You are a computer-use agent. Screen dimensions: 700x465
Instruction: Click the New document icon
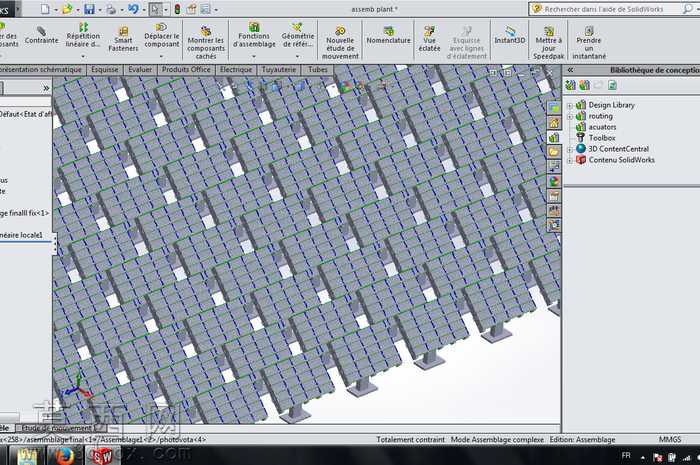coord(46,8)
